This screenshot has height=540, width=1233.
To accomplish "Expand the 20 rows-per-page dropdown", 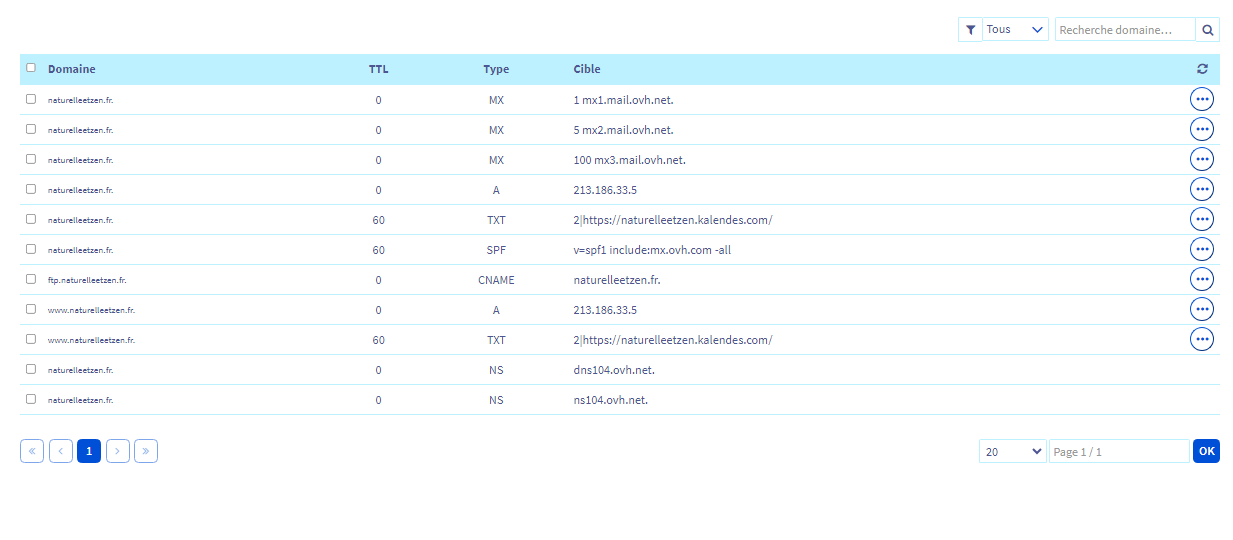I will pos(1012,451).
